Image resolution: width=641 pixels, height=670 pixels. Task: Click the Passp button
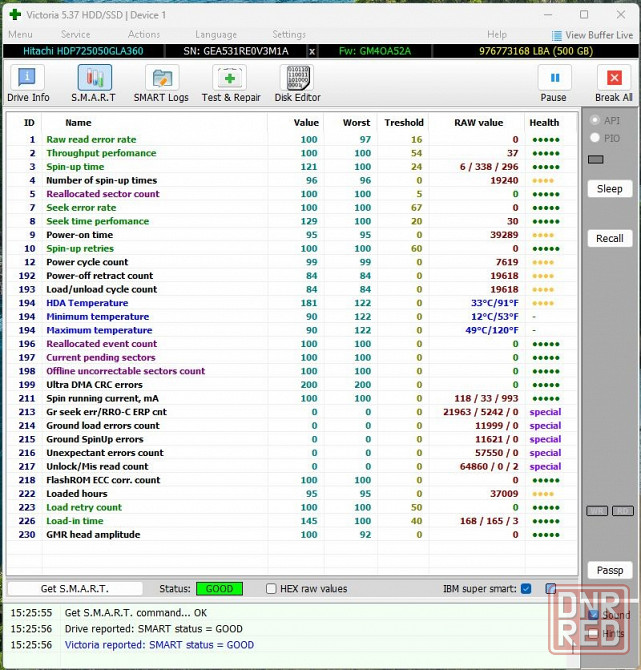(x=609, y=570)
